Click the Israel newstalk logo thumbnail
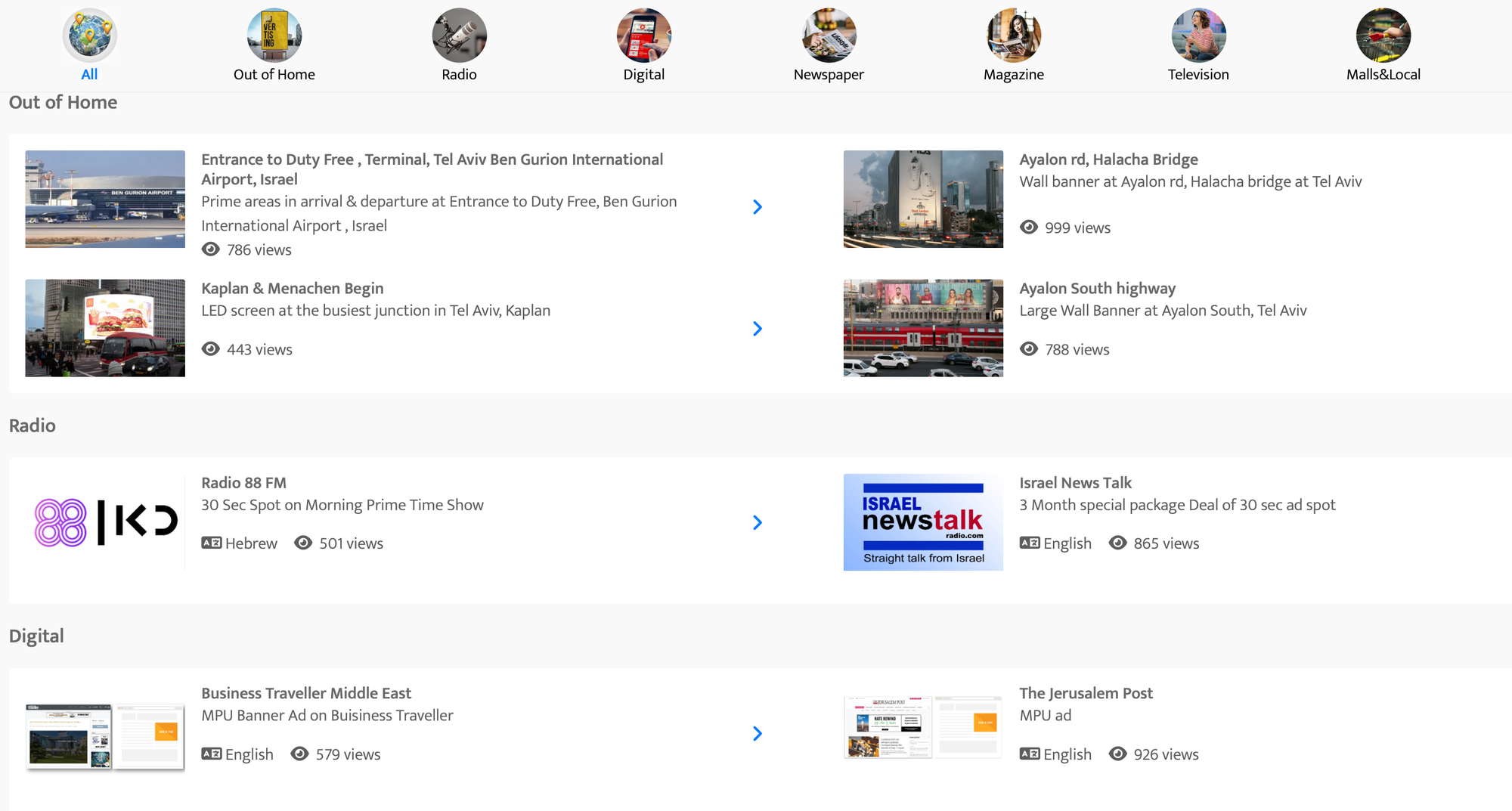The height and width of the screenshot is (811, 1512). pyautogui.click(x=923, y=522)
